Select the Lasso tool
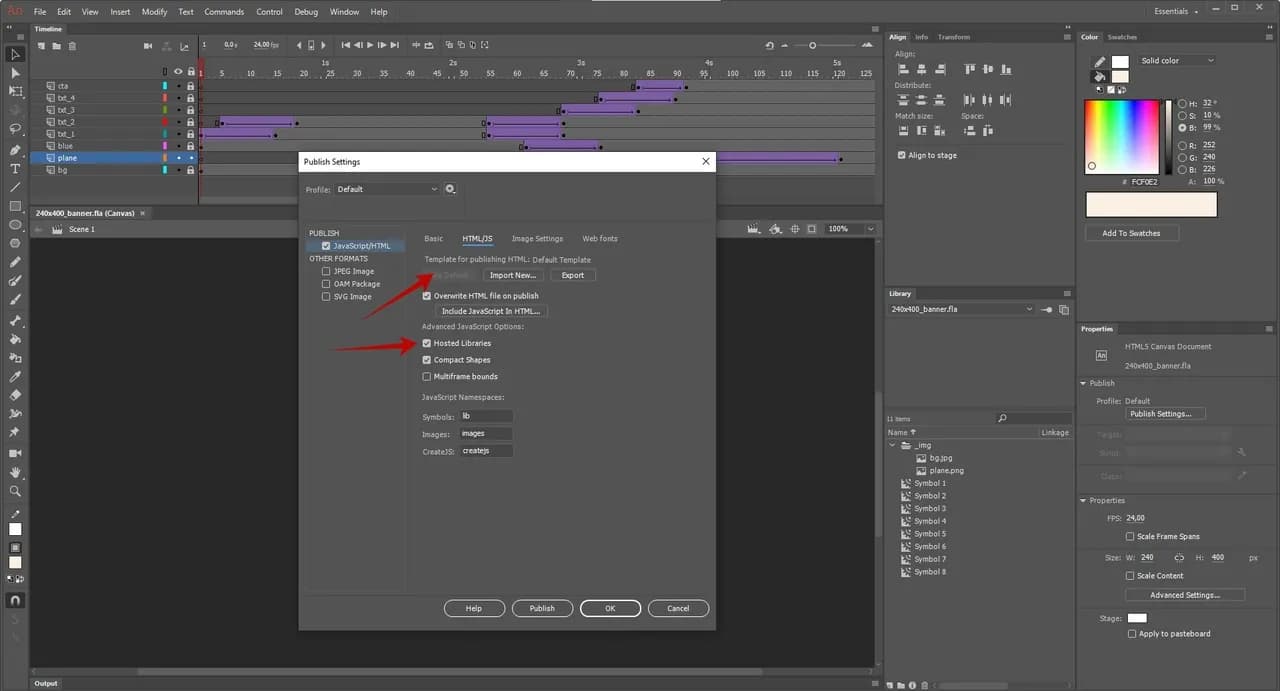This screenshot has height=691, width=1280. click(15, 129)
